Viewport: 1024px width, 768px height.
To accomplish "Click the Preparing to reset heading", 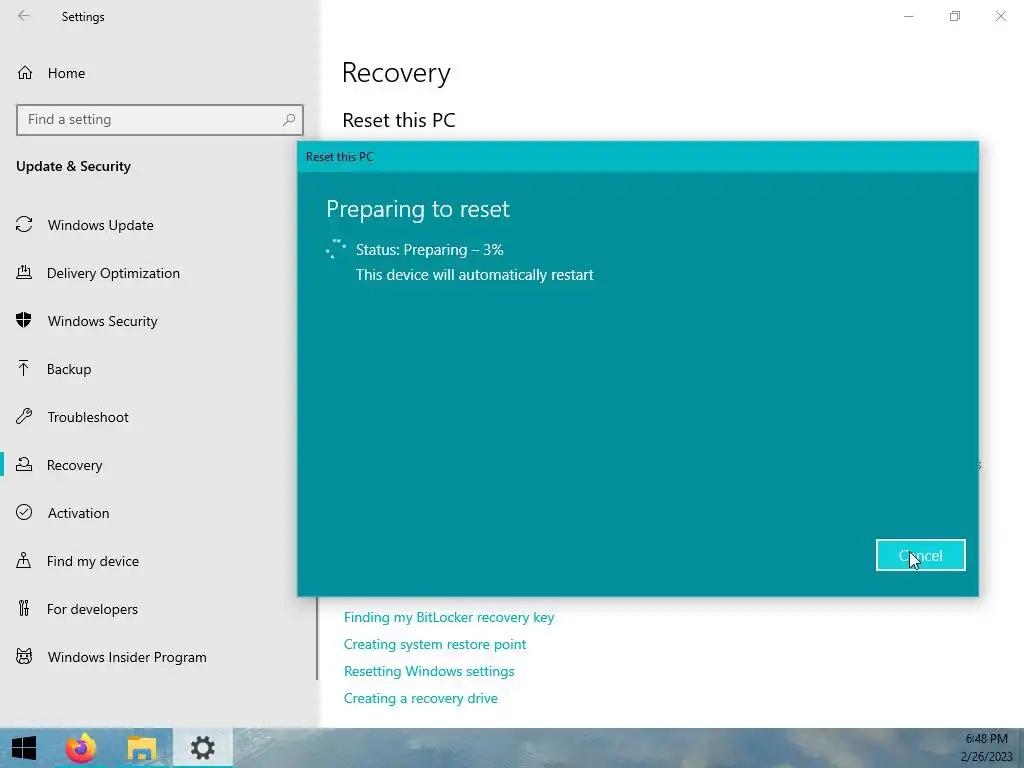I will click(418, 209).
